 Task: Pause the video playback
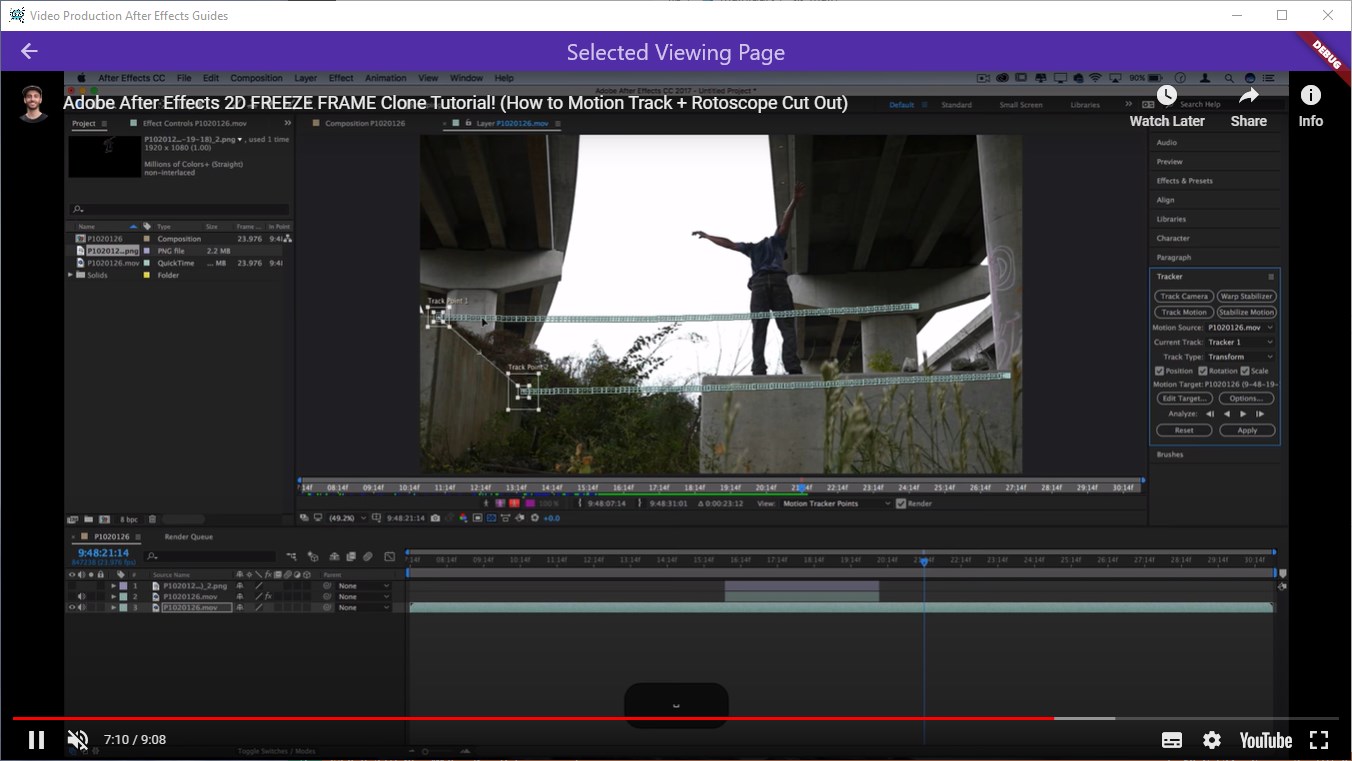[36, 740]
